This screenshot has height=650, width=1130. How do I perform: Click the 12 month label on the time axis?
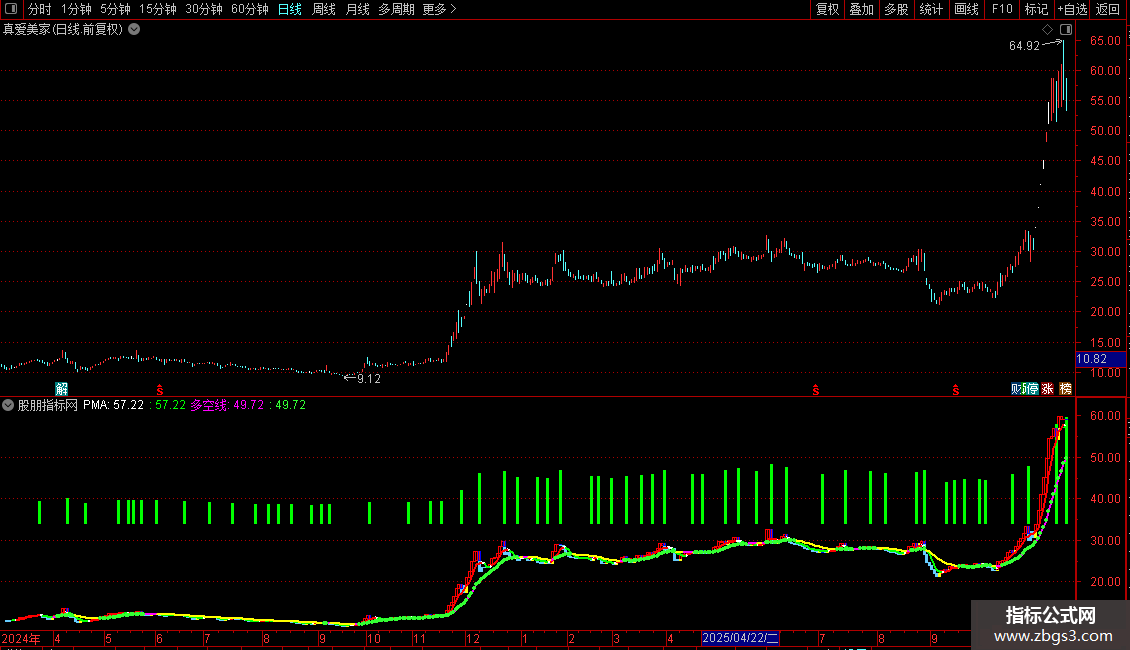coord(473,638)
